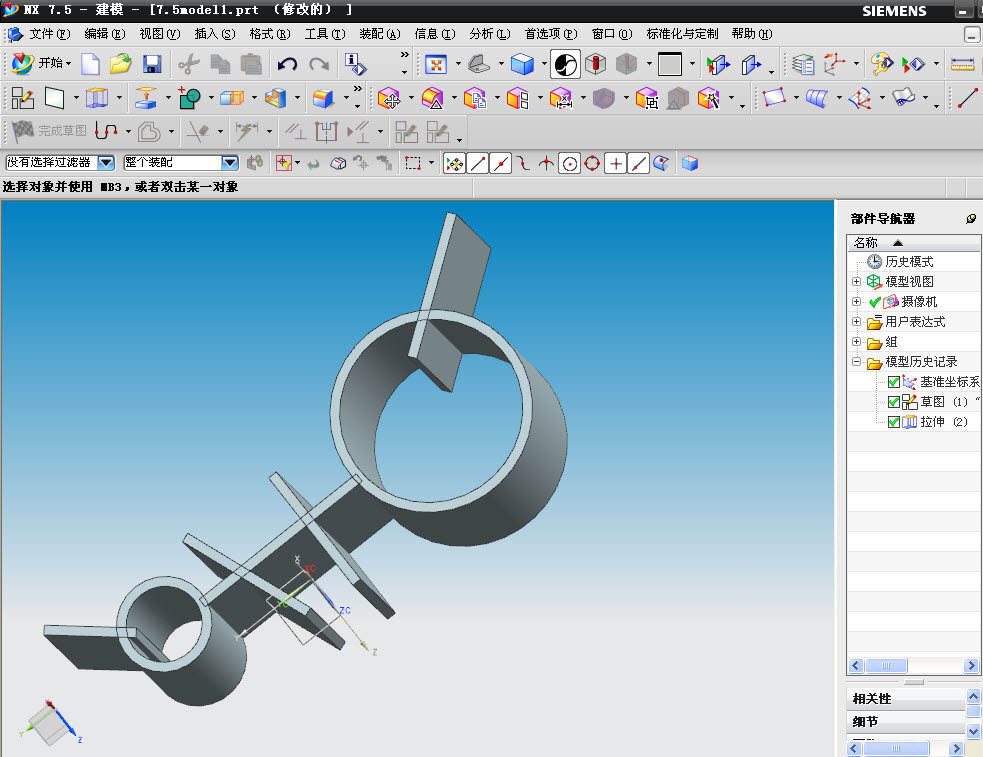Click the navigator horizontal scrollbar thumb

pyautogui.click(x=886, y=666)
